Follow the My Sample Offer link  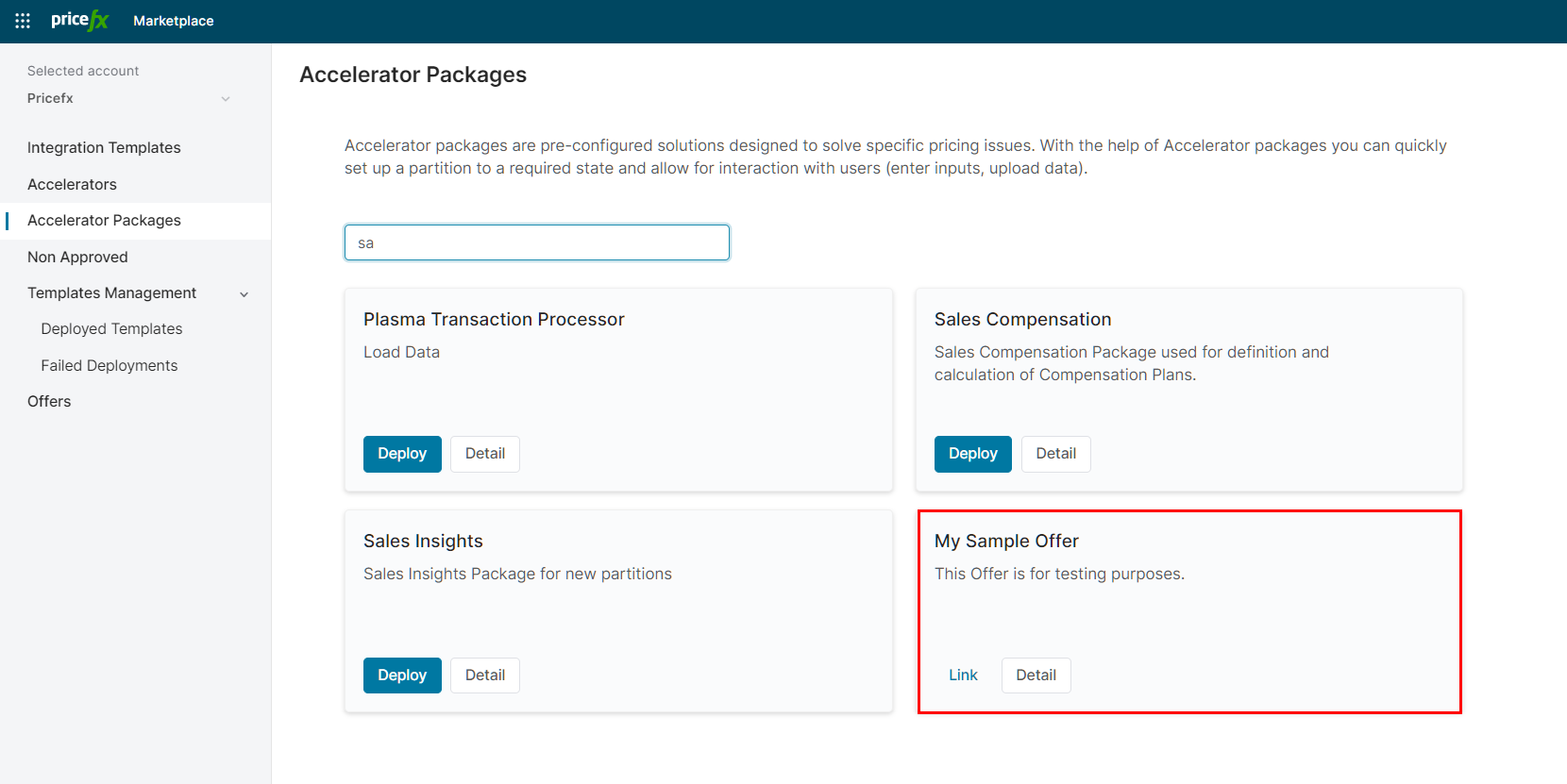pyautogui.click(x=963, y=676)
